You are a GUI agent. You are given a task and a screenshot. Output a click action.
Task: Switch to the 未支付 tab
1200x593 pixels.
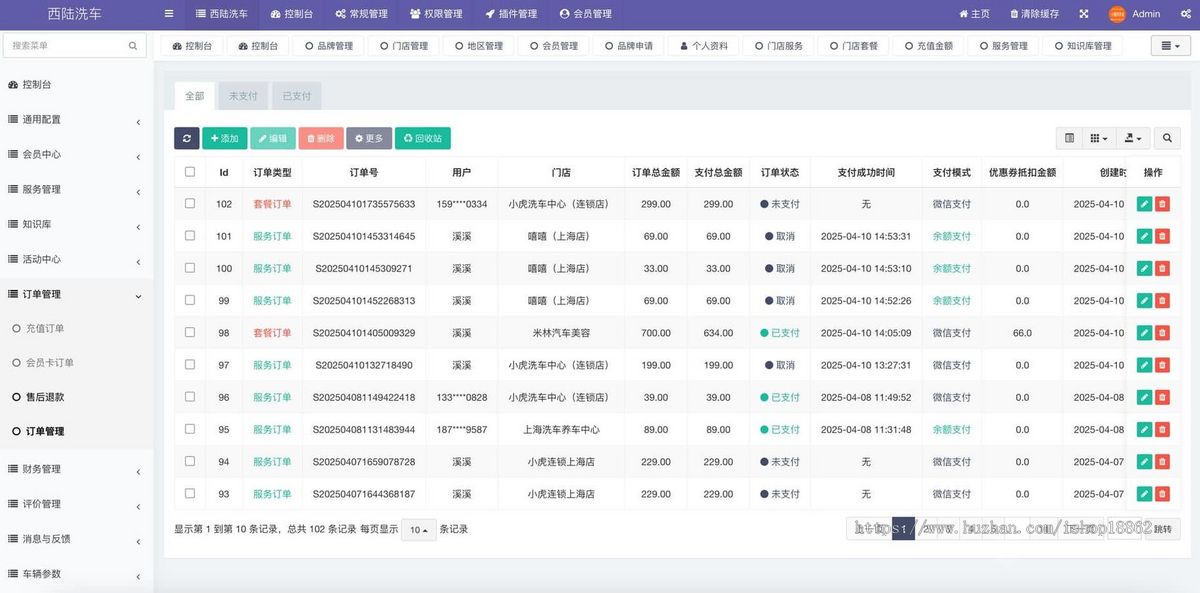(242, 95)
